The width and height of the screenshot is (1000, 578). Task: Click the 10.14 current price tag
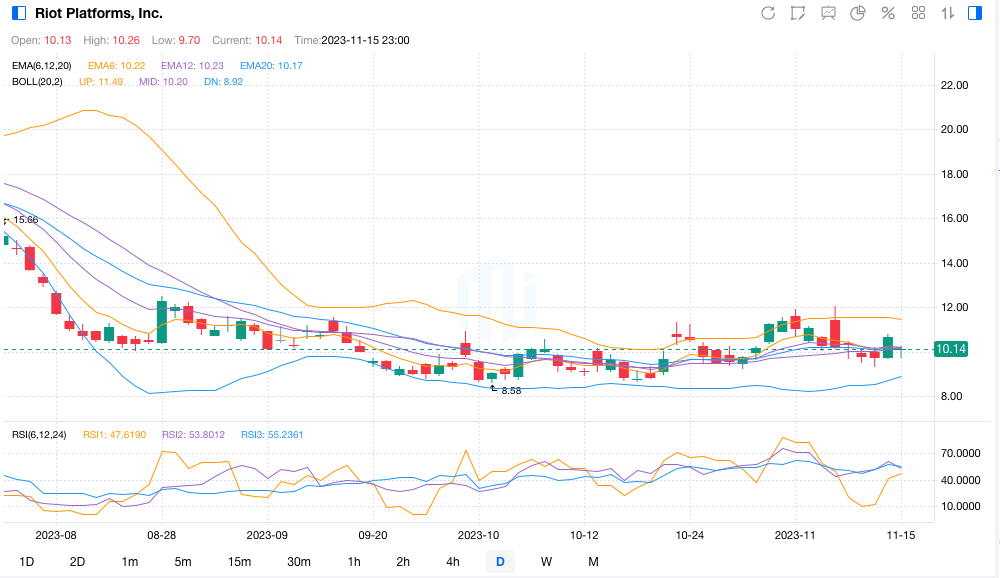coord(949,349)
